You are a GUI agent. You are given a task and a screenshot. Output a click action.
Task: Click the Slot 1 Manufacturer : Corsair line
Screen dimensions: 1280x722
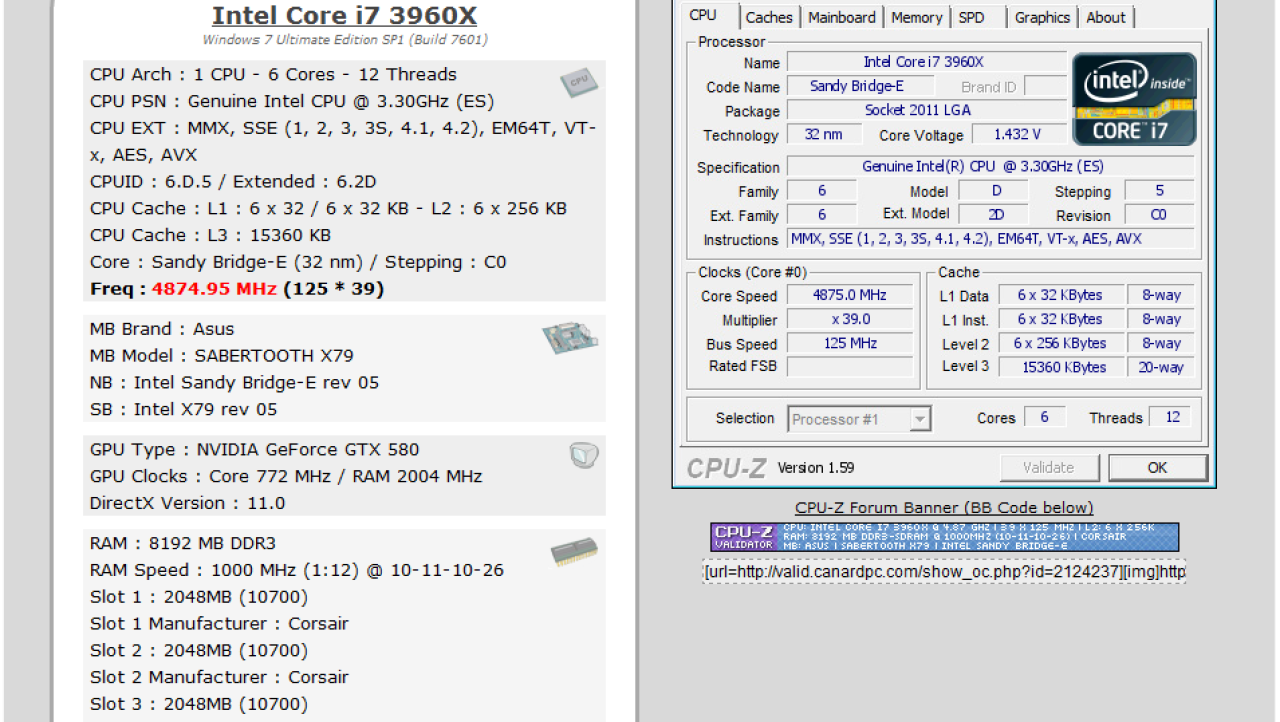coord(219,623)
